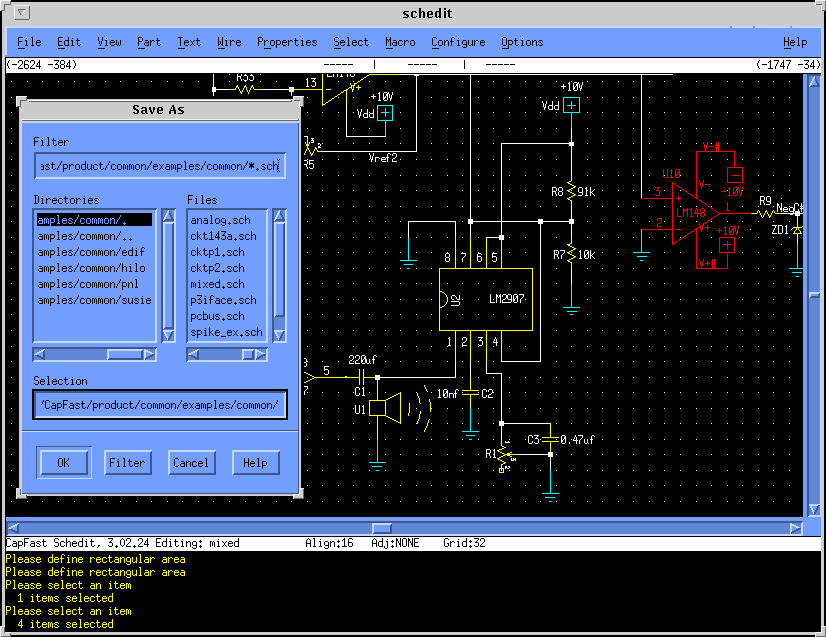Viewport: 826px width, 637px height.
Task: Open the schedit window menu button
Action: pos(22,13)
